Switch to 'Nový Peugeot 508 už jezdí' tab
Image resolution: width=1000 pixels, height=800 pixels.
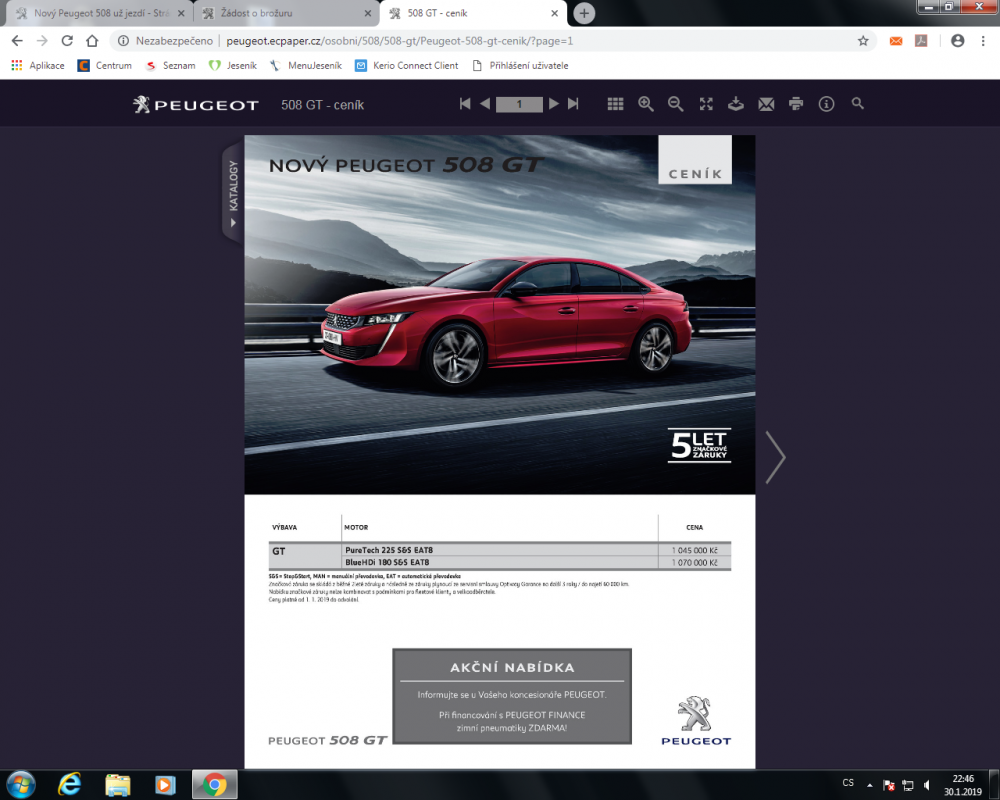coord(101,13)
